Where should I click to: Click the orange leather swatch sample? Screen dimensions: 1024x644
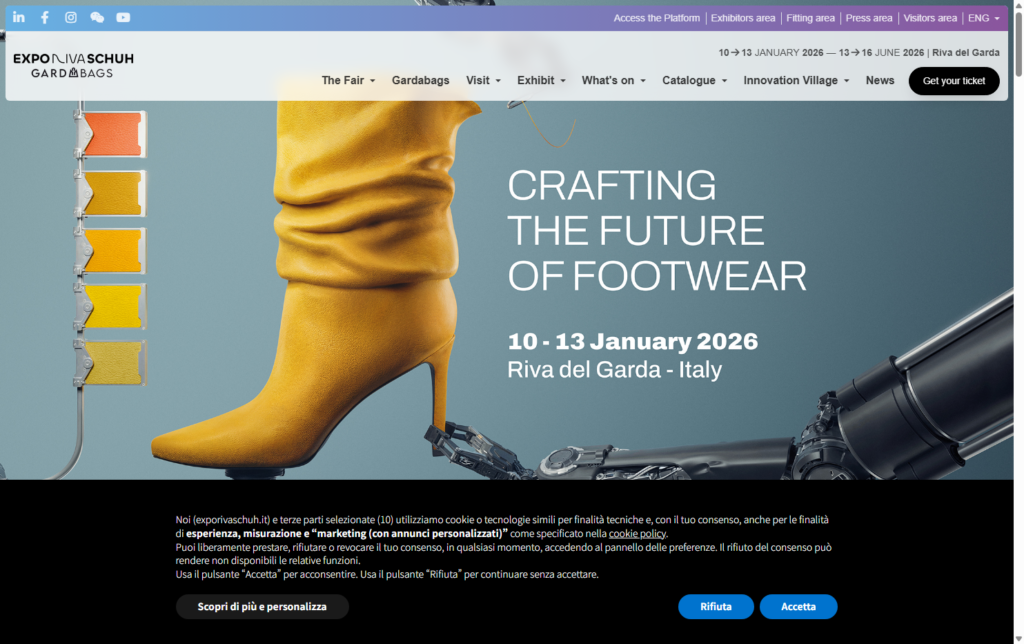coord(112,134)
